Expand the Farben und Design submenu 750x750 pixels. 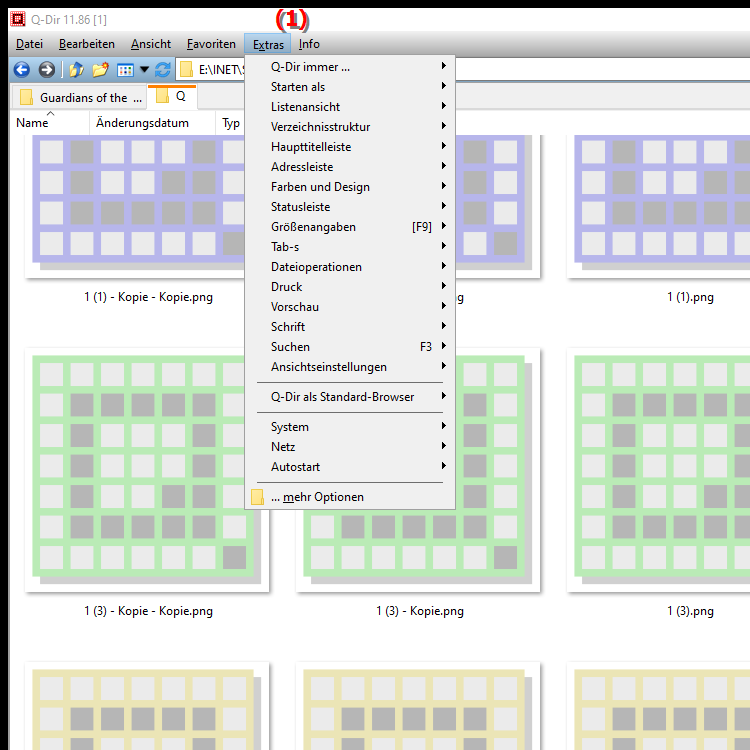350,187
